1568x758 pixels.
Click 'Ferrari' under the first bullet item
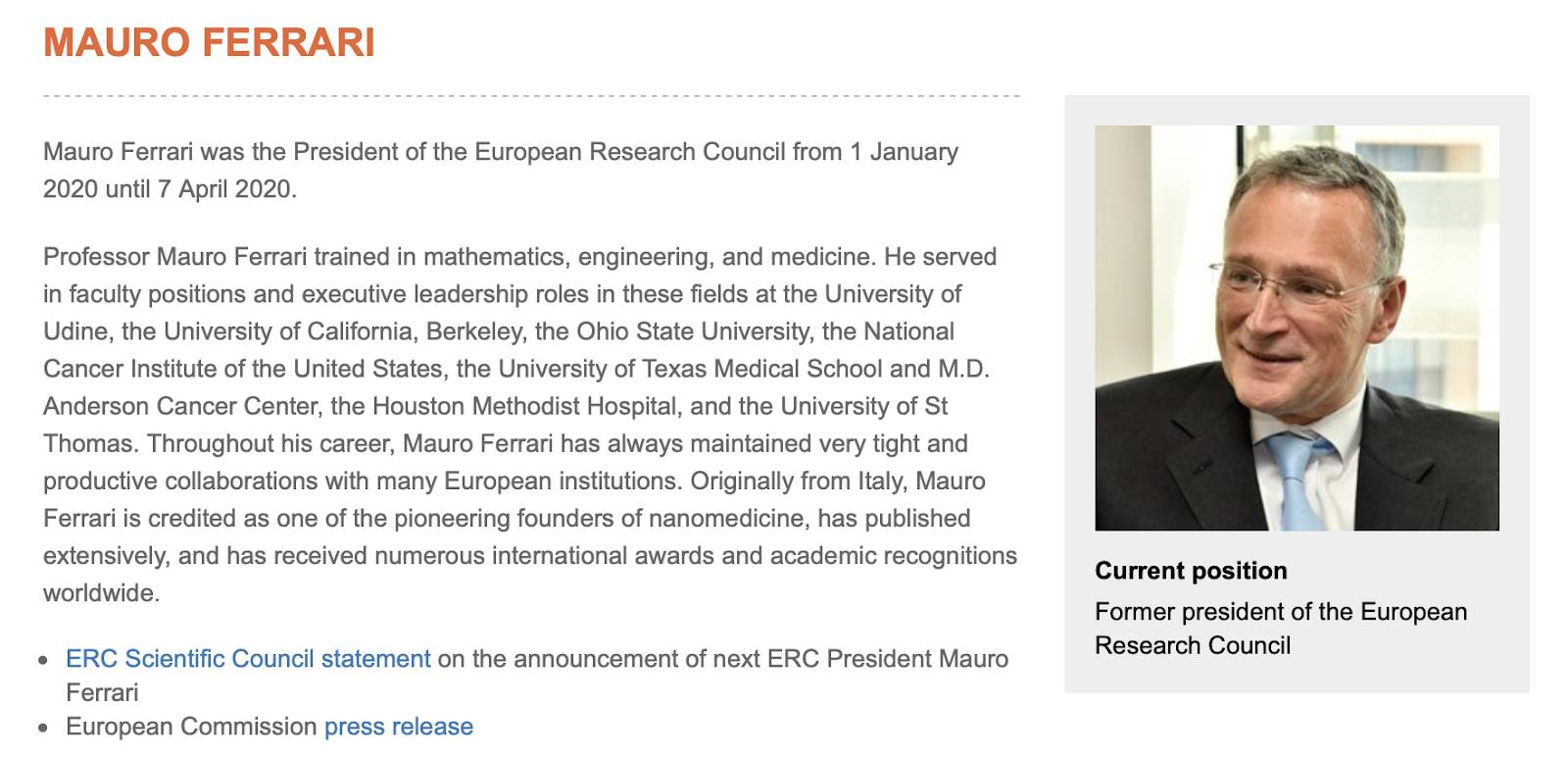(102, 693)
